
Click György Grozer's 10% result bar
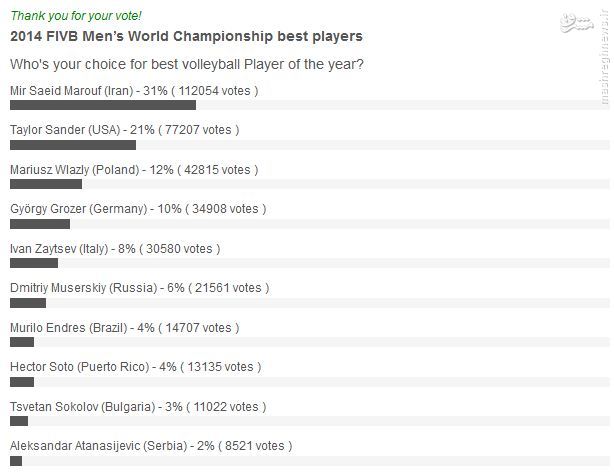tap(39, 223)
